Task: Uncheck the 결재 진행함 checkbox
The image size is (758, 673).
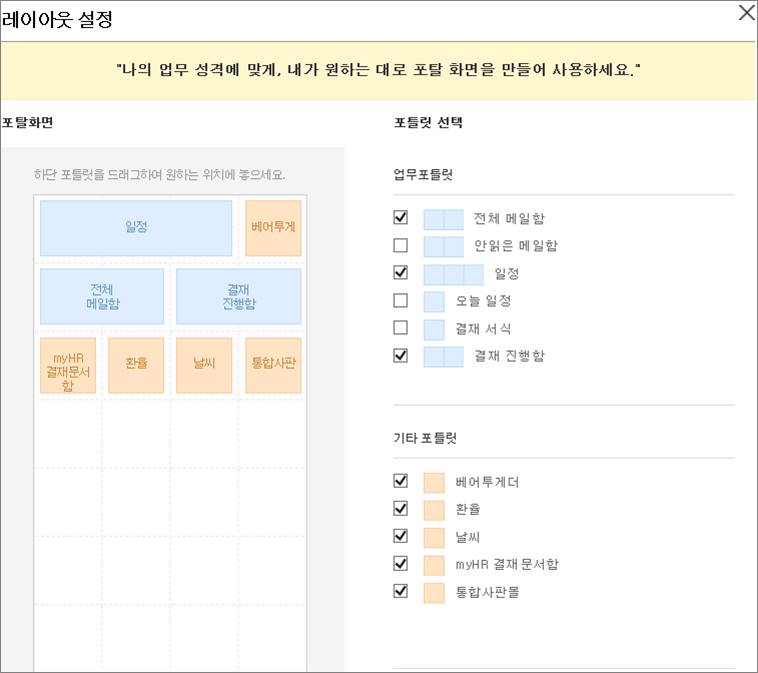Action: point(400,355)
